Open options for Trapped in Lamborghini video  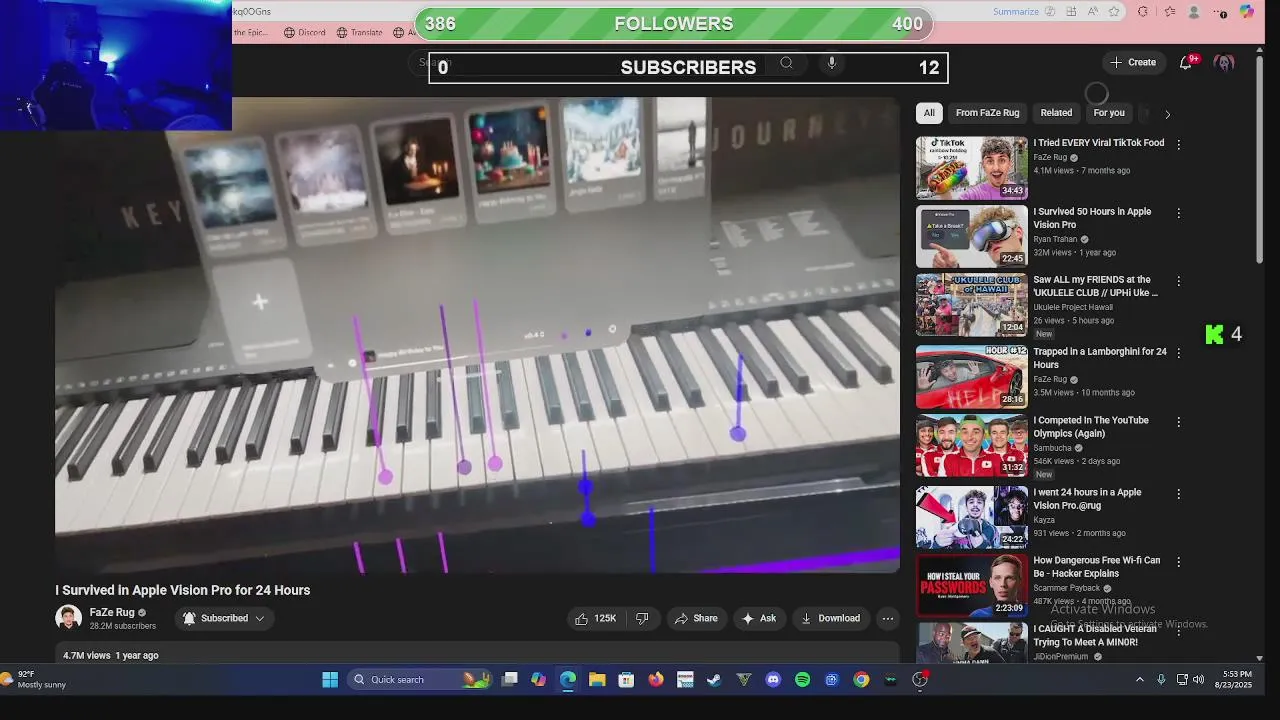tap(1178, 353)
